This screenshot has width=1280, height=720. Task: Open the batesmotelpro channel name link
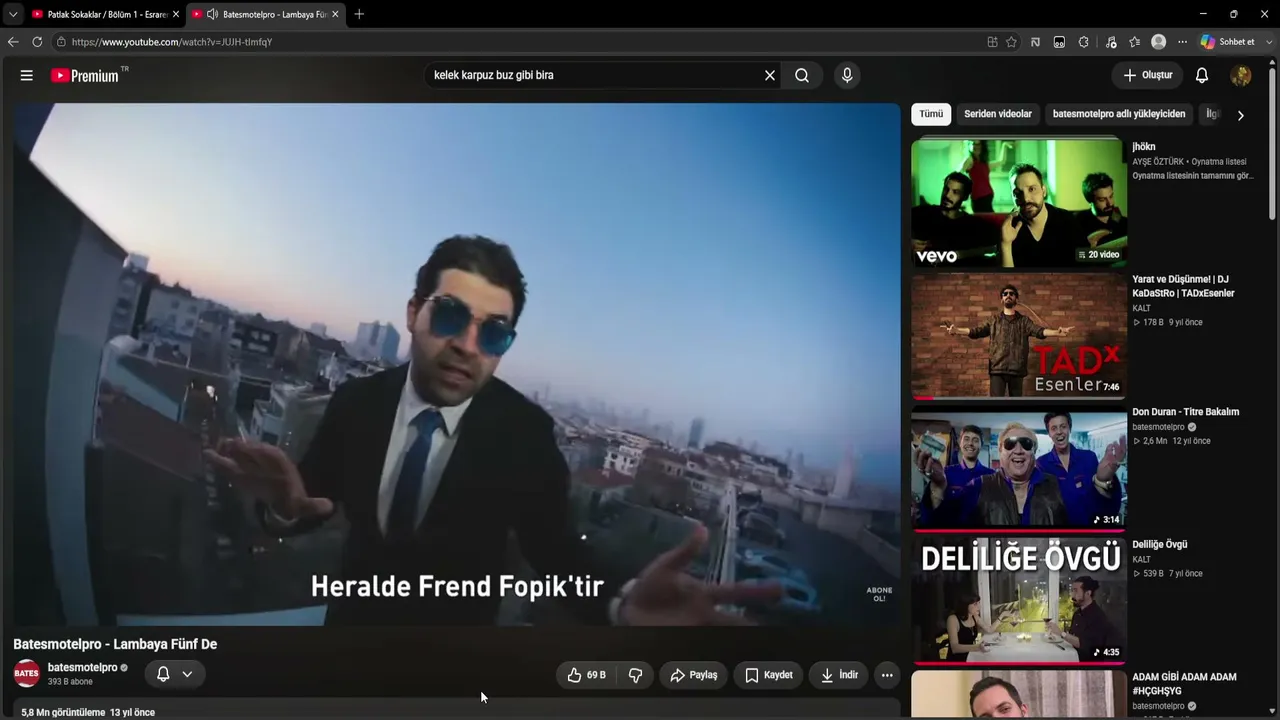click(83, 667)
